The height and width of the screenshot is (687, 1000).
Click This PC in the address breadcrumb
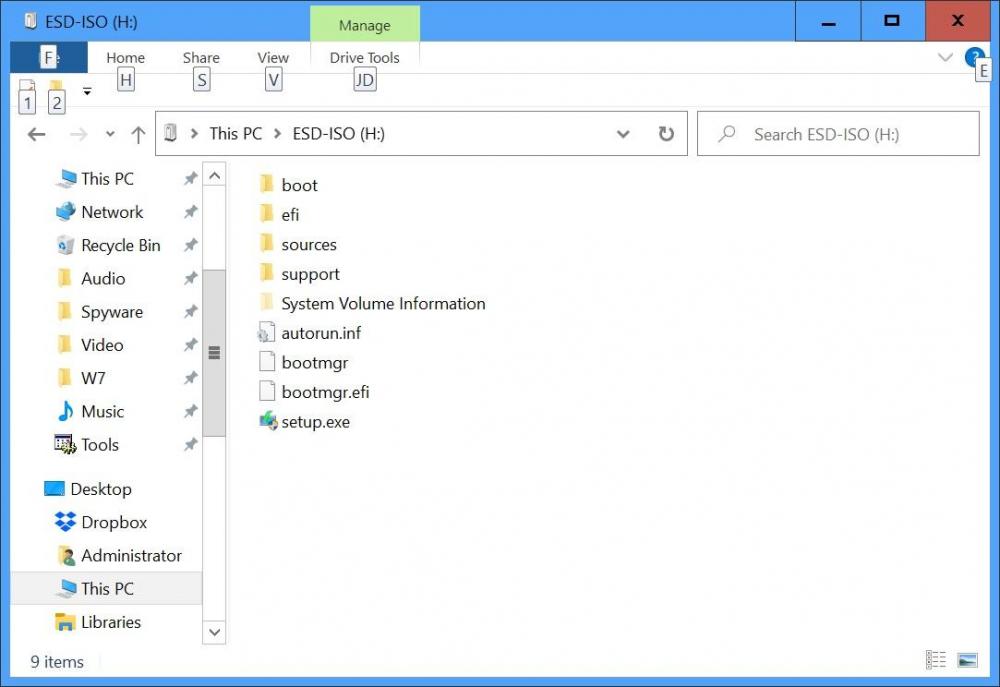(235, 133)
